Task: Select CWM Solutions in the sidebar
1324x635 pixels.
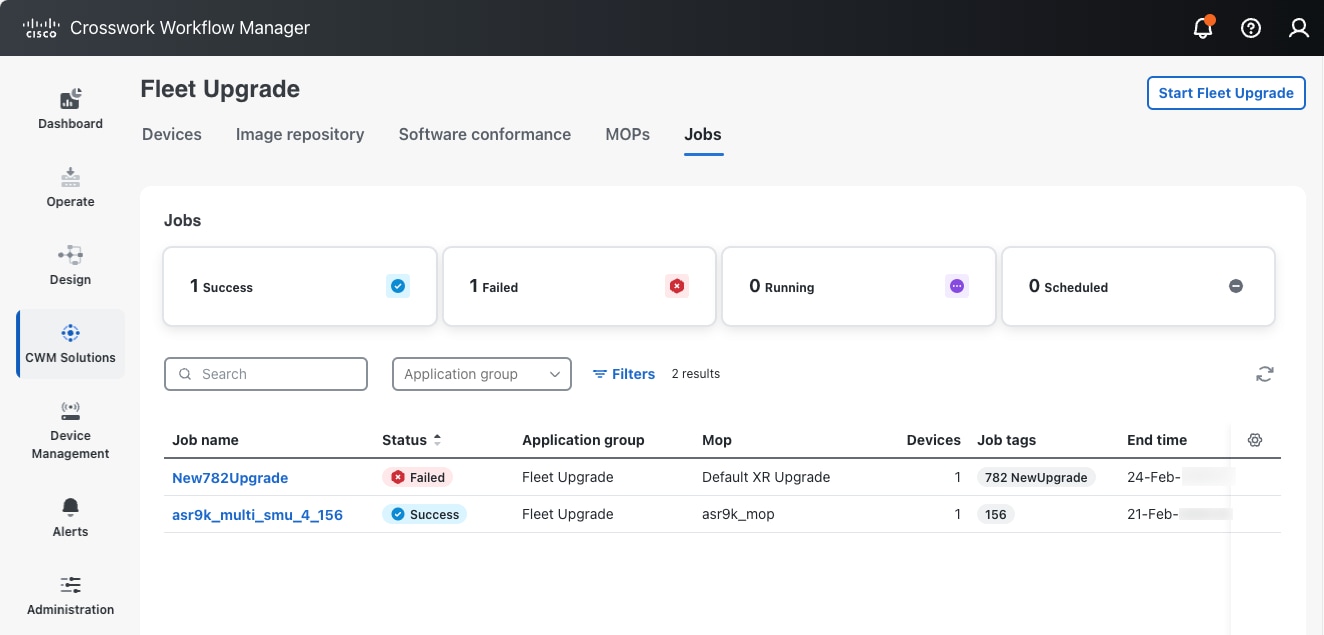Action: pyautogui.click(x=70, y=344)
